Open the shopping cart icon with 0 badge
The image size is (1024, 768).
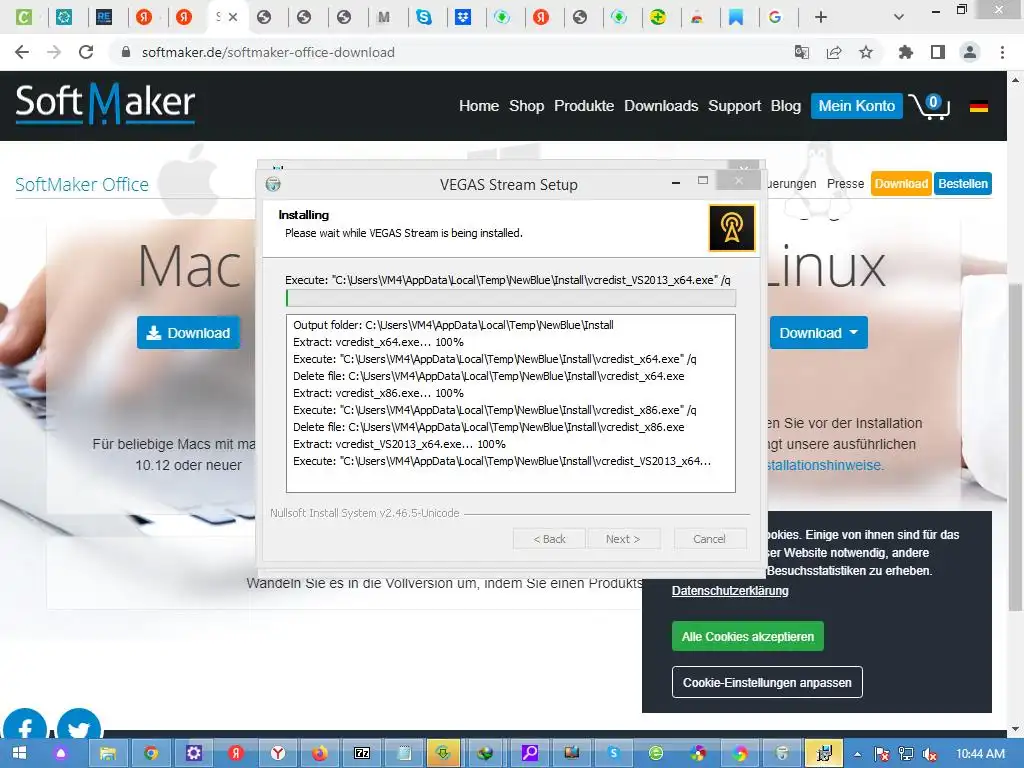pyautogui.click(x=929, y=106)
